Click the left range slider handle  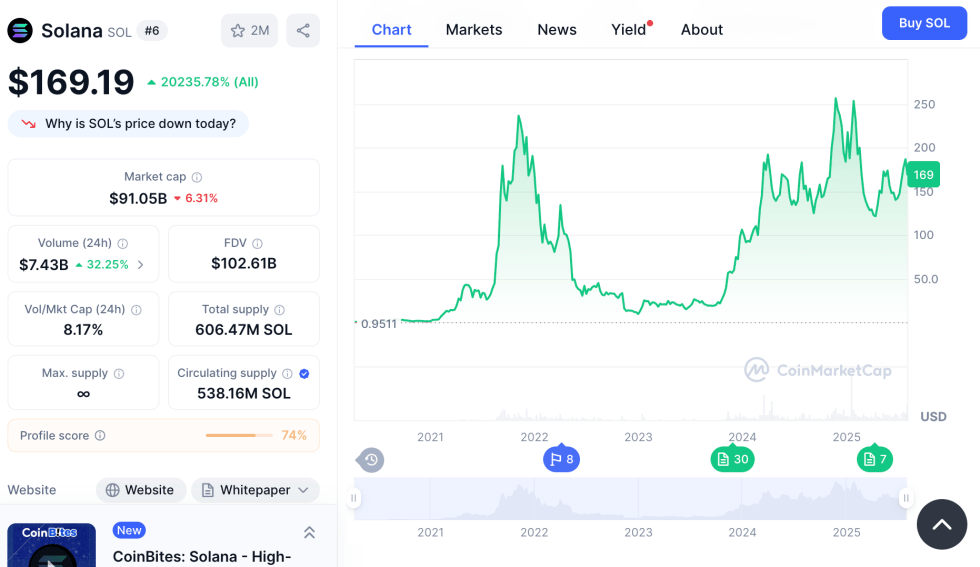(x=354, y=498)
